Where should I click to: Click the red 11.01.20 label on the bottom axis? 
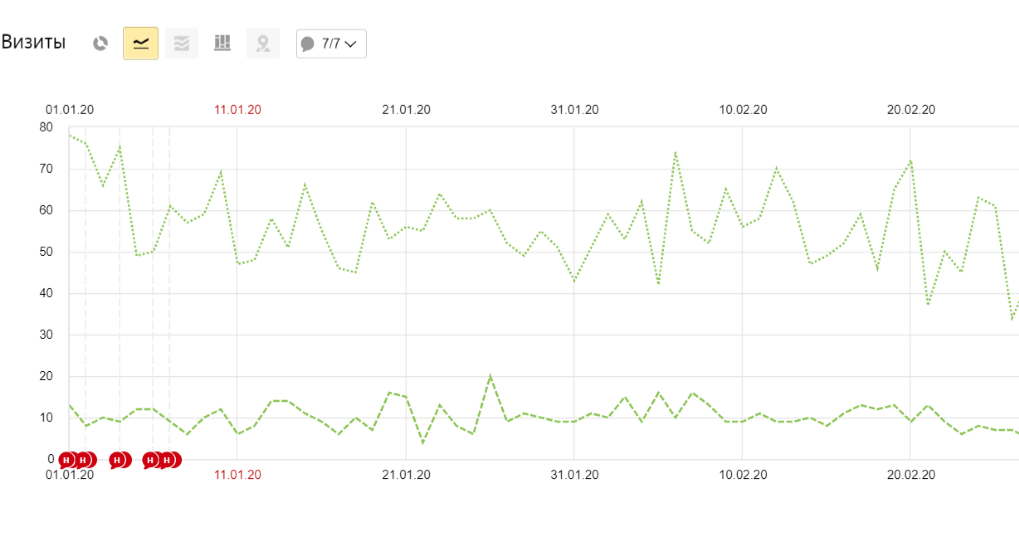coord(237,475)
